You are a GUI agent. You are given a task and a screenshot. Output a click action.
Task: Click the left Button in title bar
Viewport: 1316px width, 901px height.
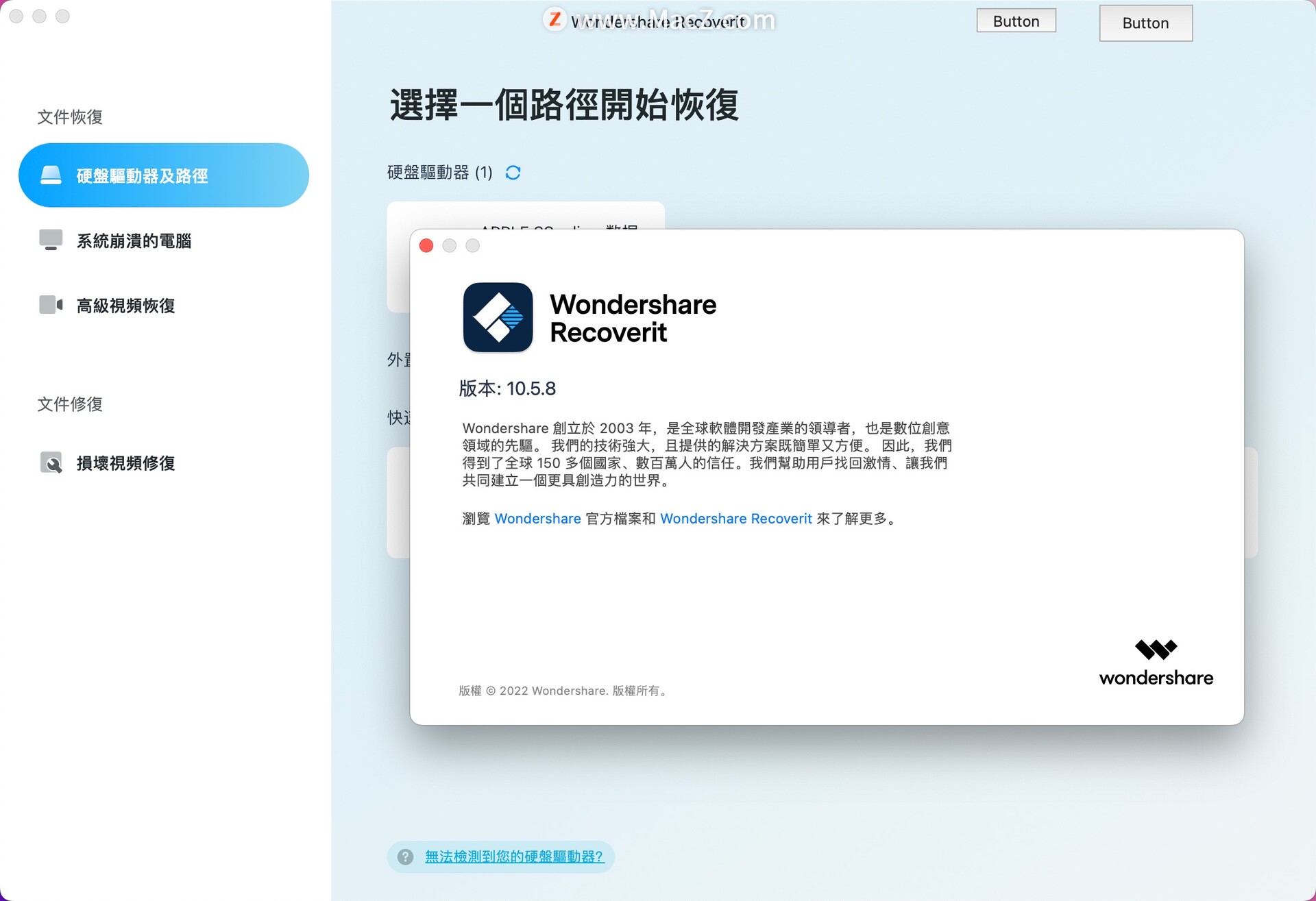click(x=1016, y=21)
